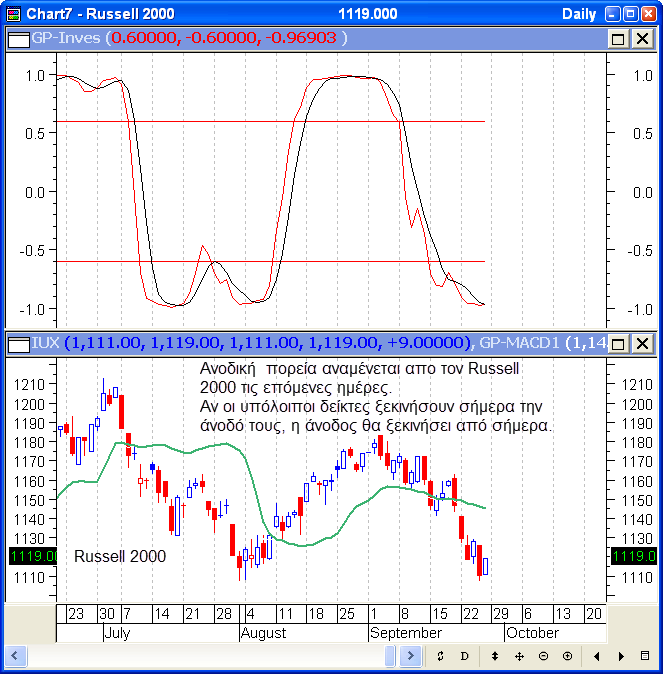Step chart left with the black left arrow
The width and height of the screenshot is (663, 674).
[x=597, y=656]
